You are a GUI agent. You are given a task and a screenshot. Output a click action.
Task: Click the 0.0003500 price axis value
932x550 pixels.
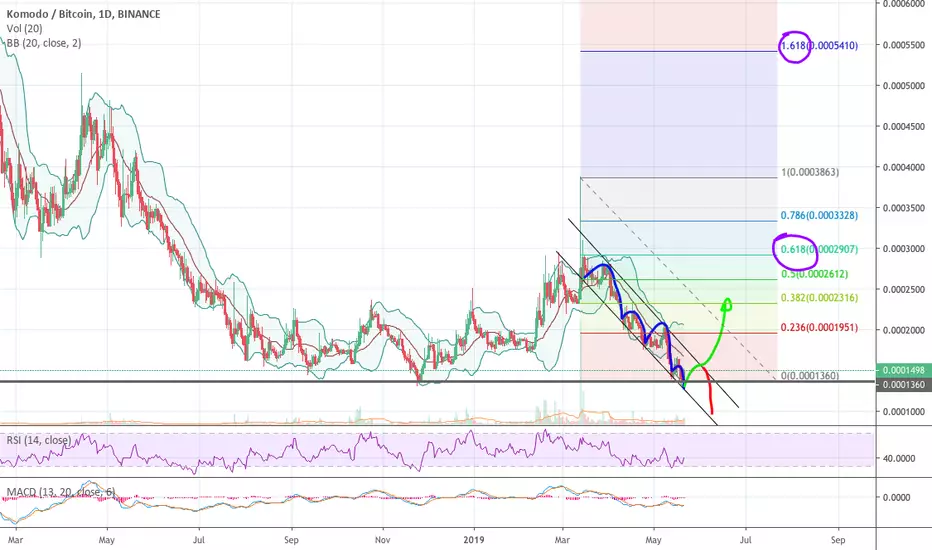904,208
